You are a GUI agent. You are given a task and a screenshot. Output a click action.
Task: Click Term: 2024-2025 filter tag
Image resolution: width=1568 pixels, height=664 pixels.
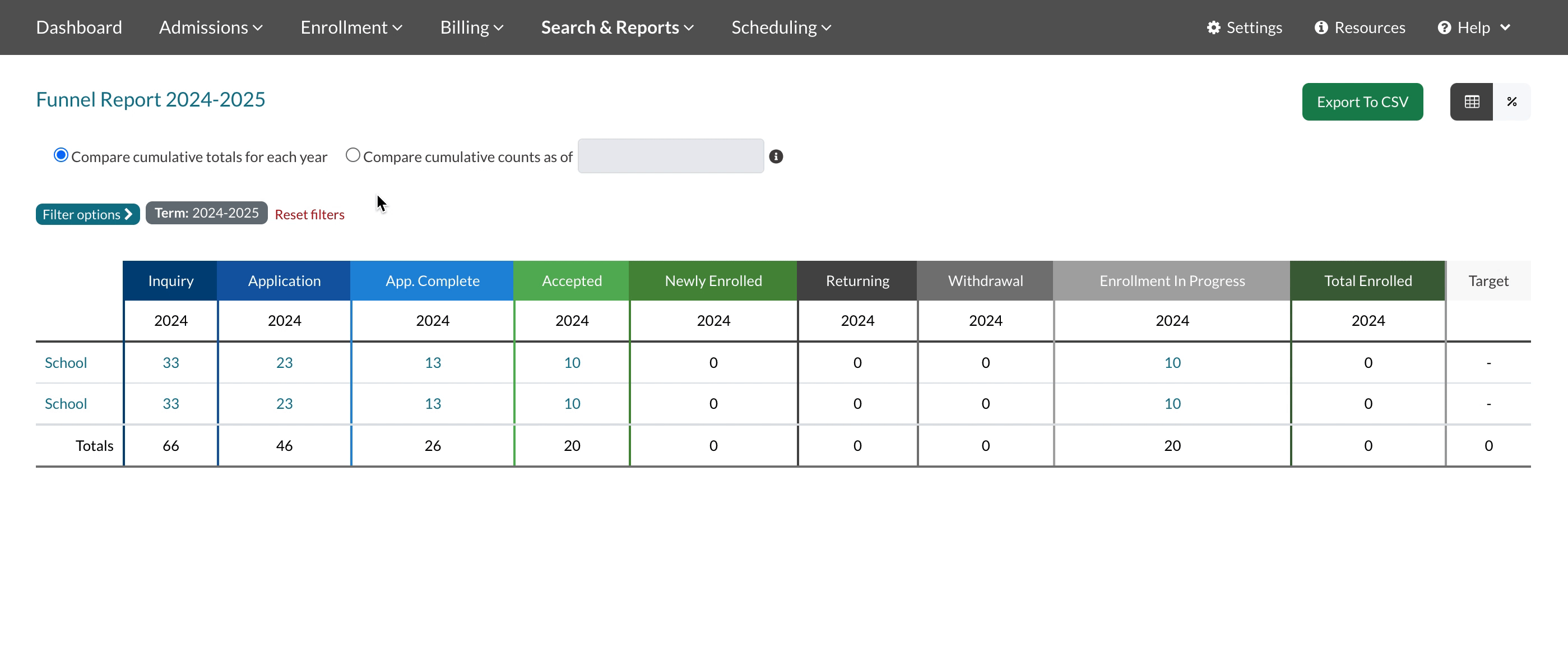coord(206,213)
